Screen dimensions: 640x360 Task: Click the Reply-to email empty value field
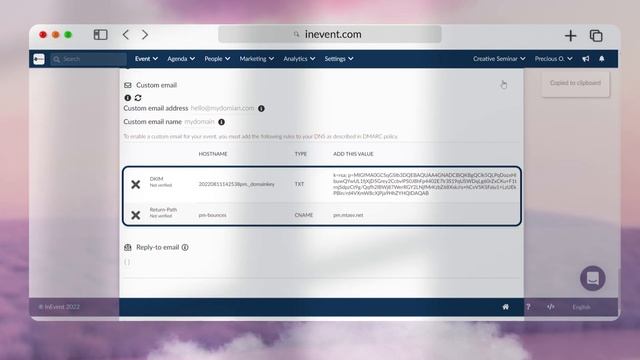(x=127, y=262)
